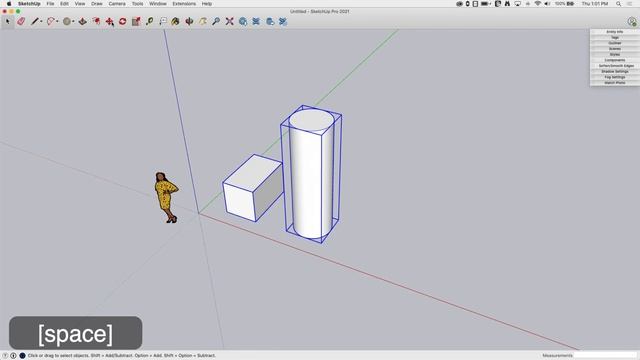Expand the Scenes panel
640x360 pixels.
click(614, 49)
